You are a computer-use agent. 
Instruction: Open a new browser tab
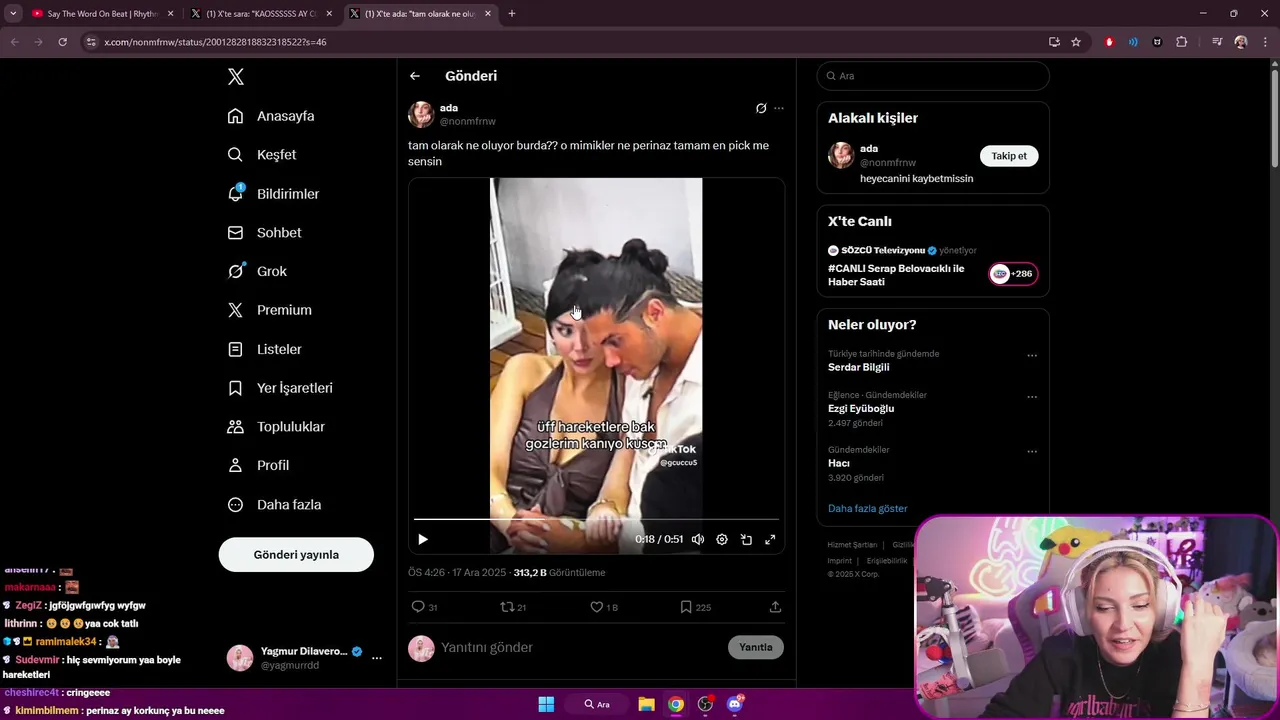[x=512, y=14]
